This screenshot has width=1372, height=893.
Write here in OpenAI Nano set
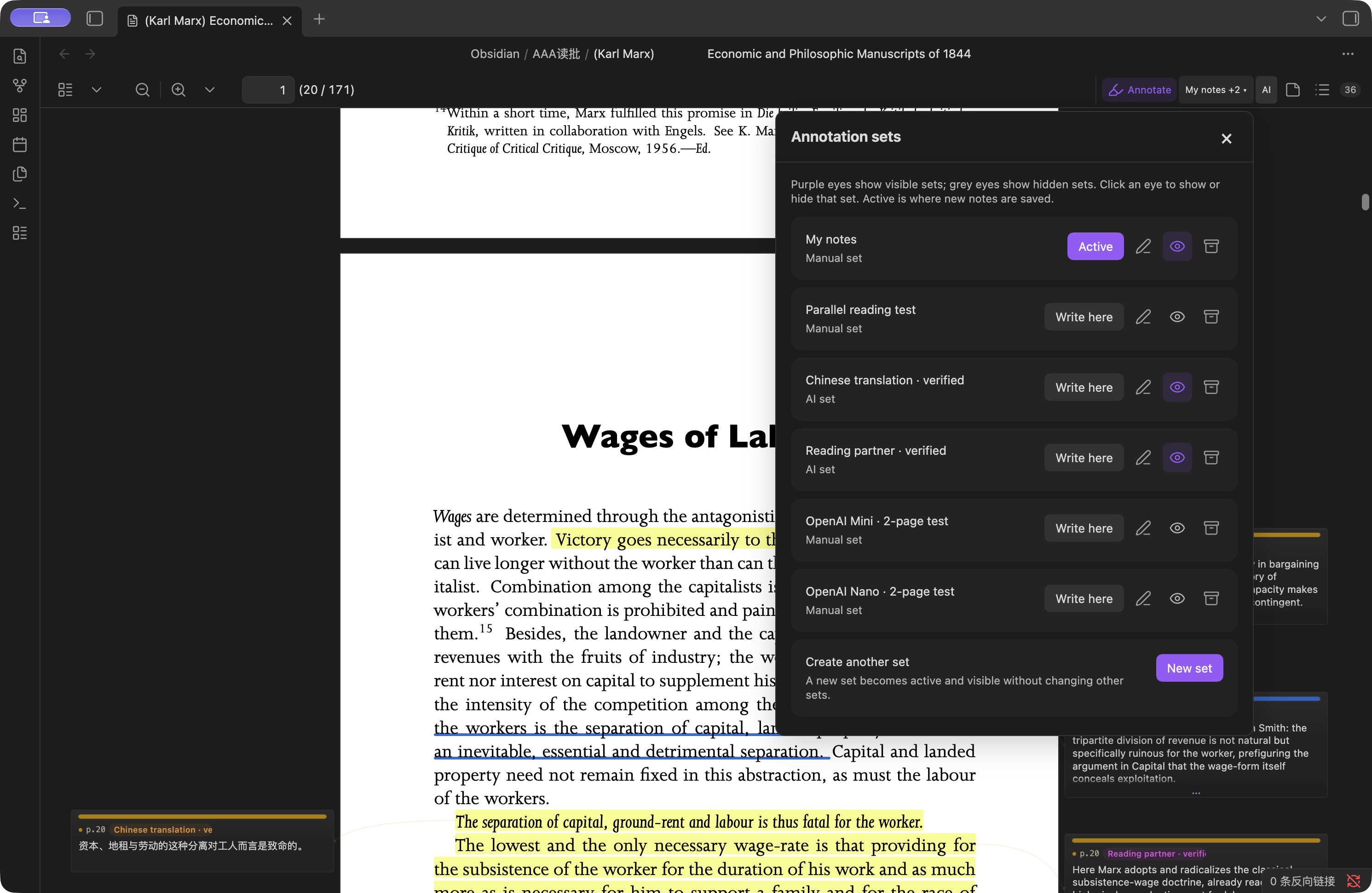point(1084,598)
